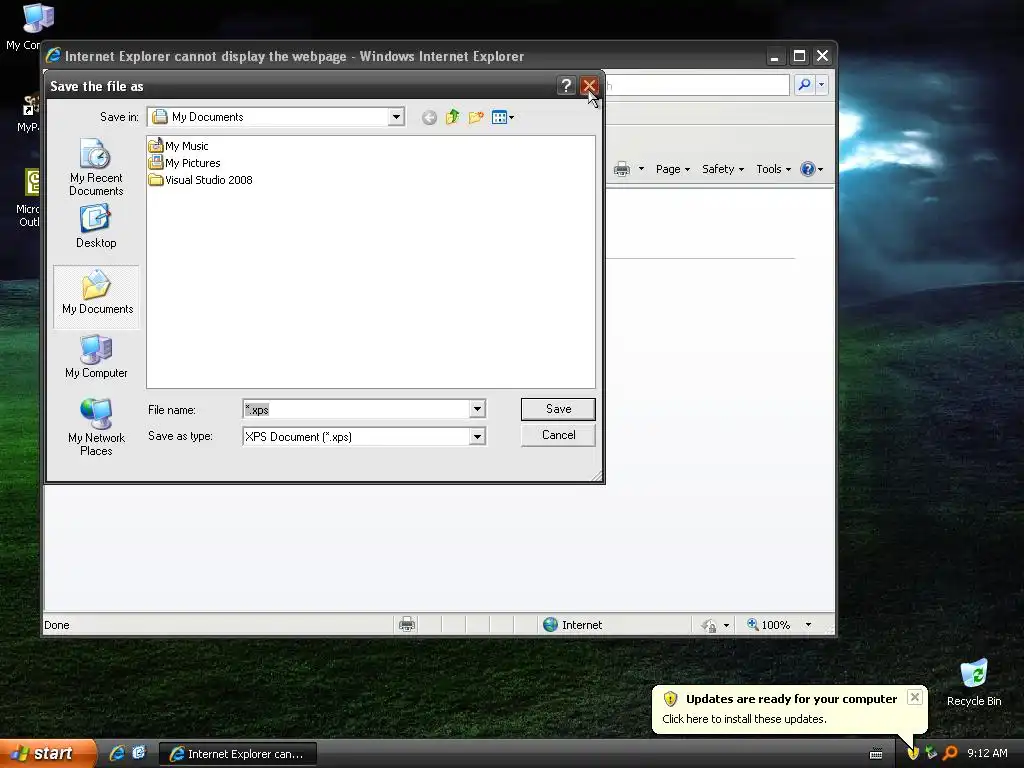This screenshot has width=1024, height=768.
Task: Click the Internet zone status indicator
Action: 573,625
